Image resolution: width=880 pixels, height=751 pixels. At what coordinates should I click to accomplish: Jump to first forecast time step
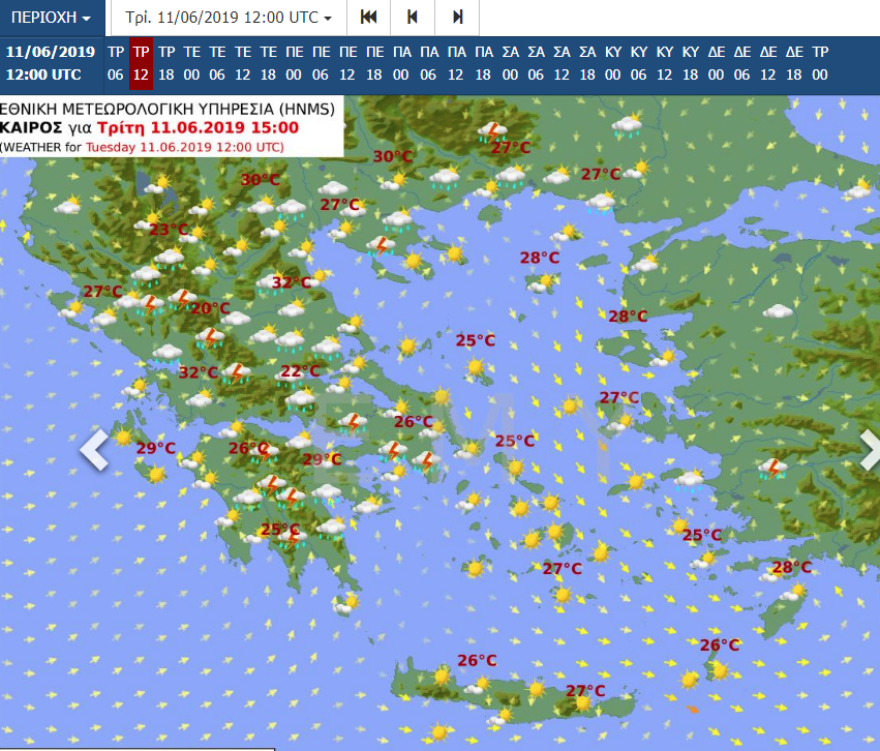[368, 18]
